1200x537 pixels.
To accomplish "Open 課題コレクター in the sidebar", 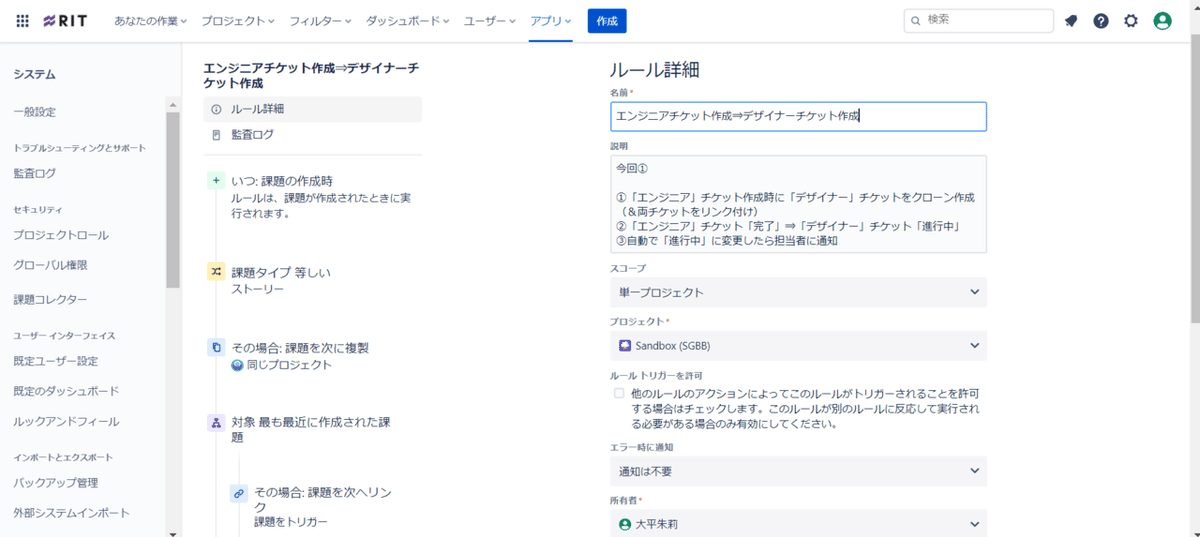I will point(51,299).
